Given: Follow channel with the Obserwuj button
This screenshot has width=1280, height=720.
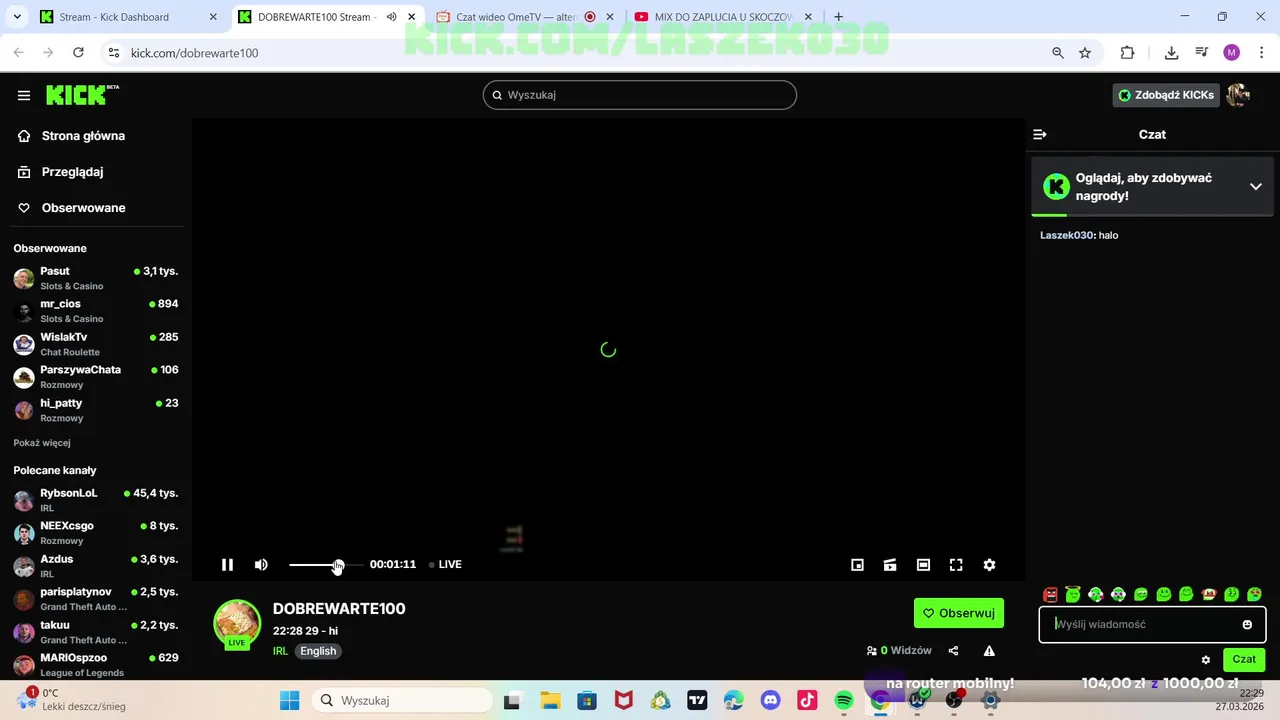Looking at the screenshot, I should (x=958, y=613).
